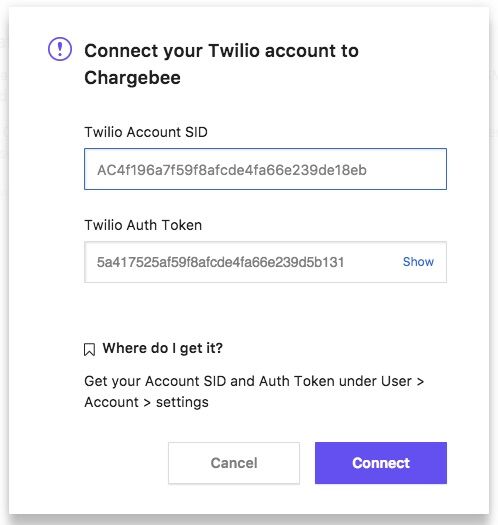Connect the Twilio account to Chargebee
498x525 pixels.
[x=381, y=463]
